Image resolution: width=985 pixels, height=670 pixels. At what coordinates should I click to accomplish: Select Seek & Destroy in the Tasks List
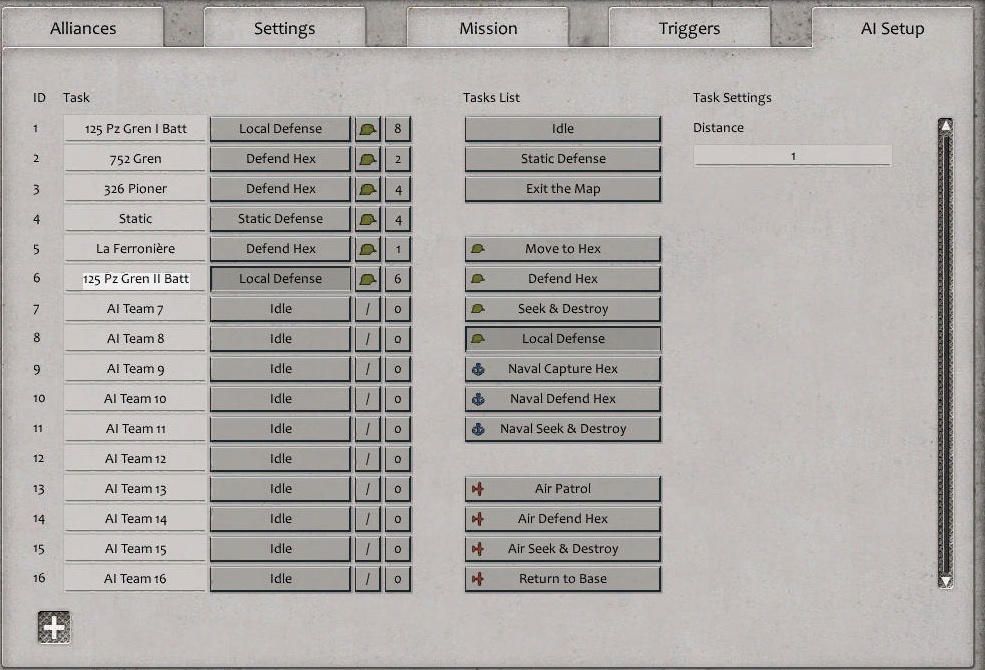coord(562,308)
